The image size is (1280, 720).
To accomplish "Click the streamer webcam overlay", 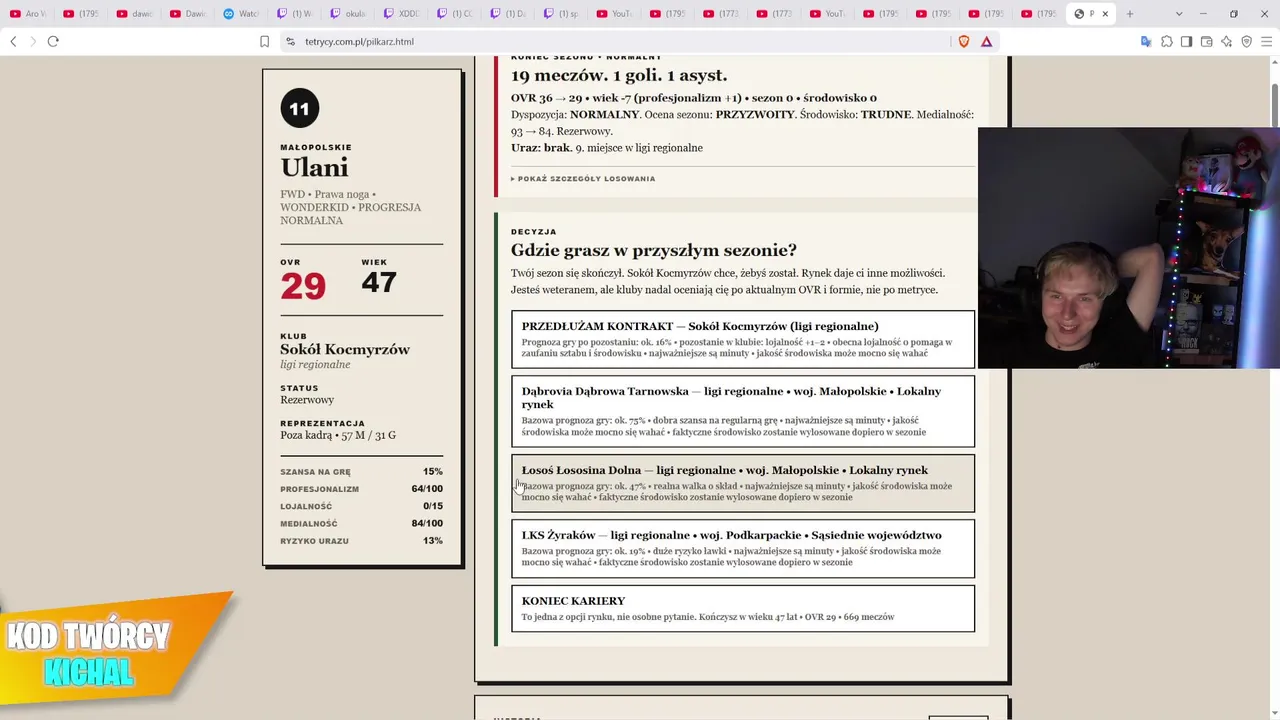I will pos(1129,248).
